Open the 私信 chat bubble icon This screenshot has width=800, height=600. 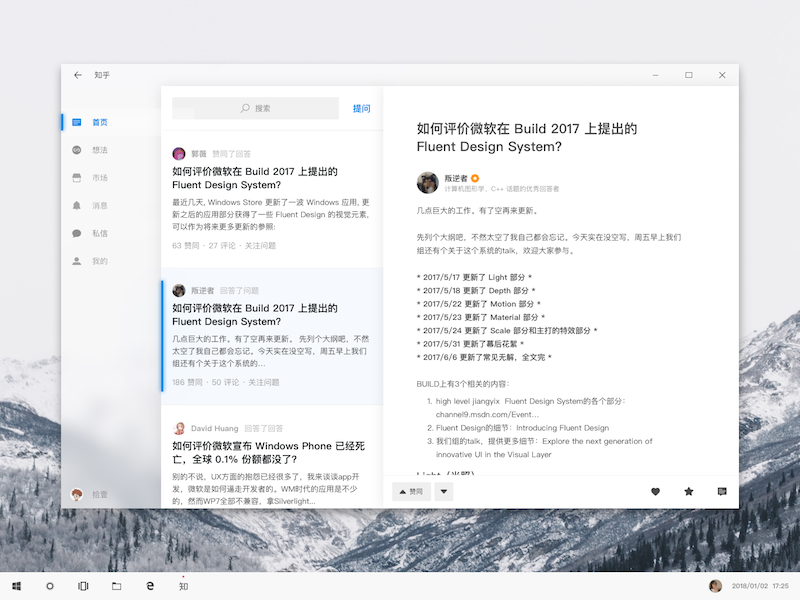coord(77,233)
